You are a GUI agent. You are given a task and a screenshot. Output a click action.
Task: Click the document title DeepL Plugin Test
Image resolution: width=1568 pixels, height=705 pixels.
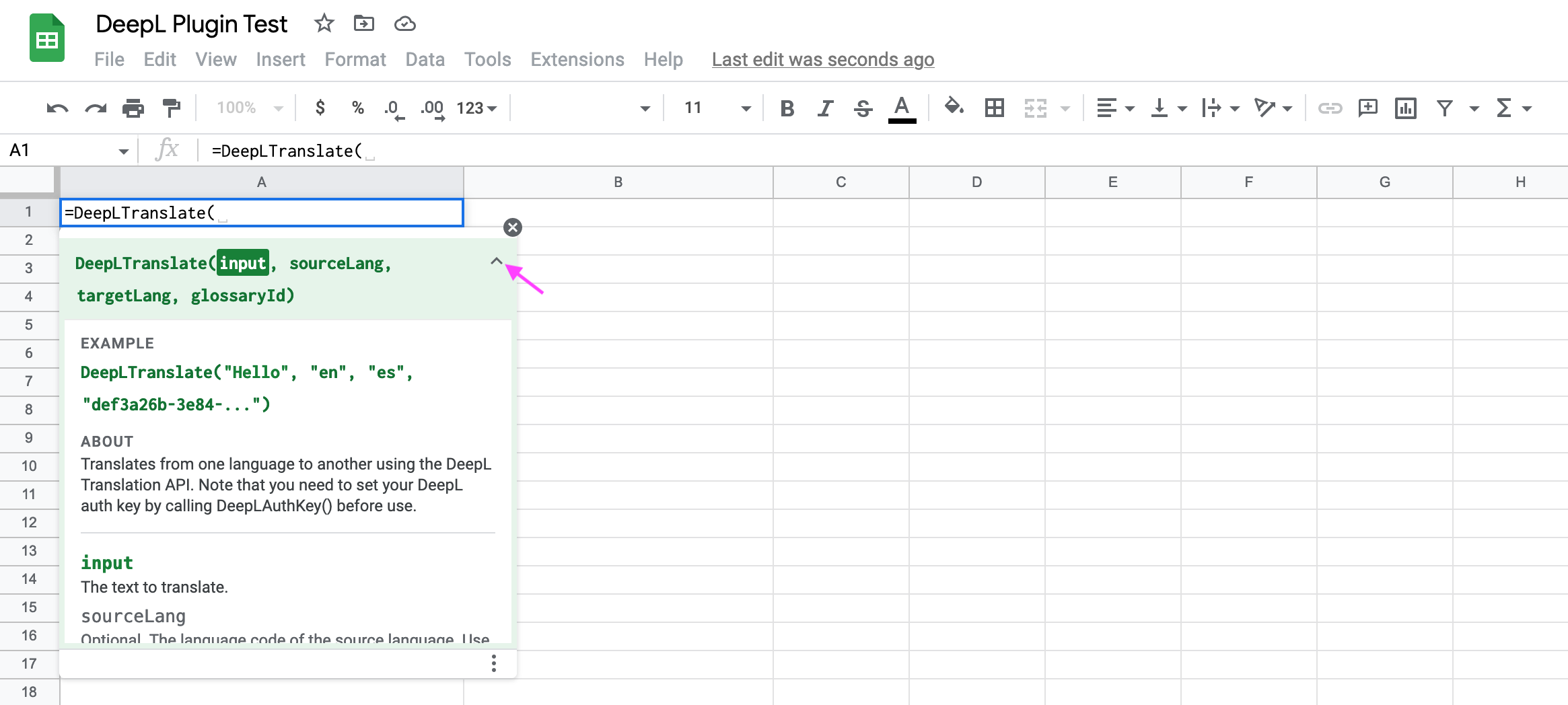[x=191, y=24]
